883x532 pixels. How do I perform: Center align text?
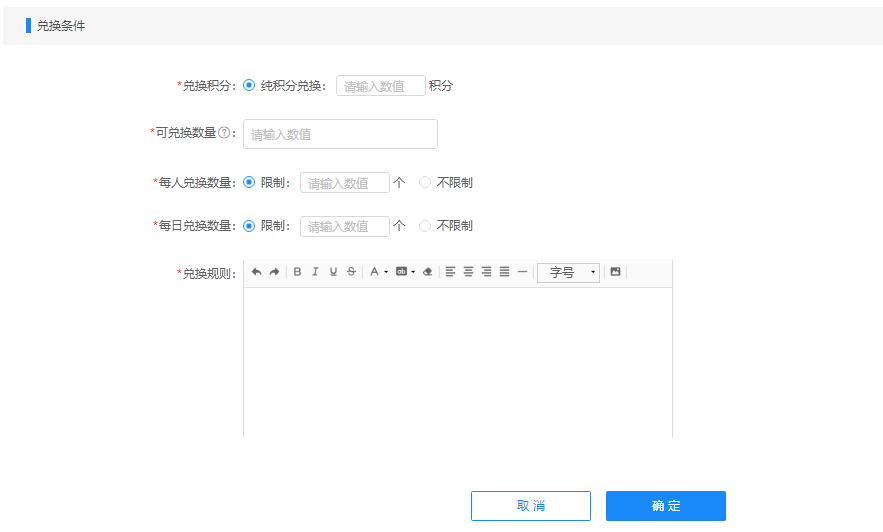[x=468, y=272]
